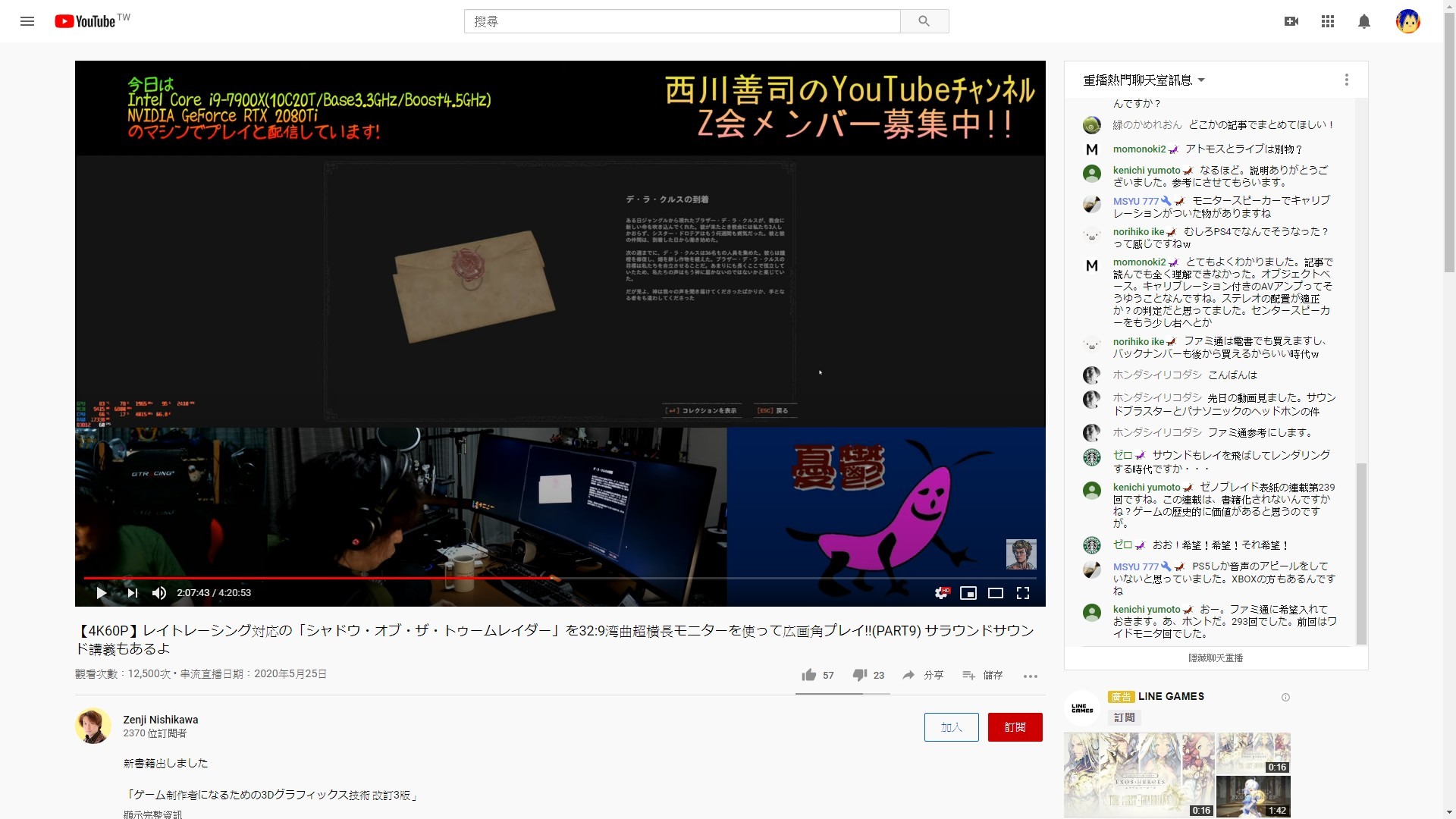
Task: Open more actions ellipsis below video
Action: click(x=1030, y=676)
